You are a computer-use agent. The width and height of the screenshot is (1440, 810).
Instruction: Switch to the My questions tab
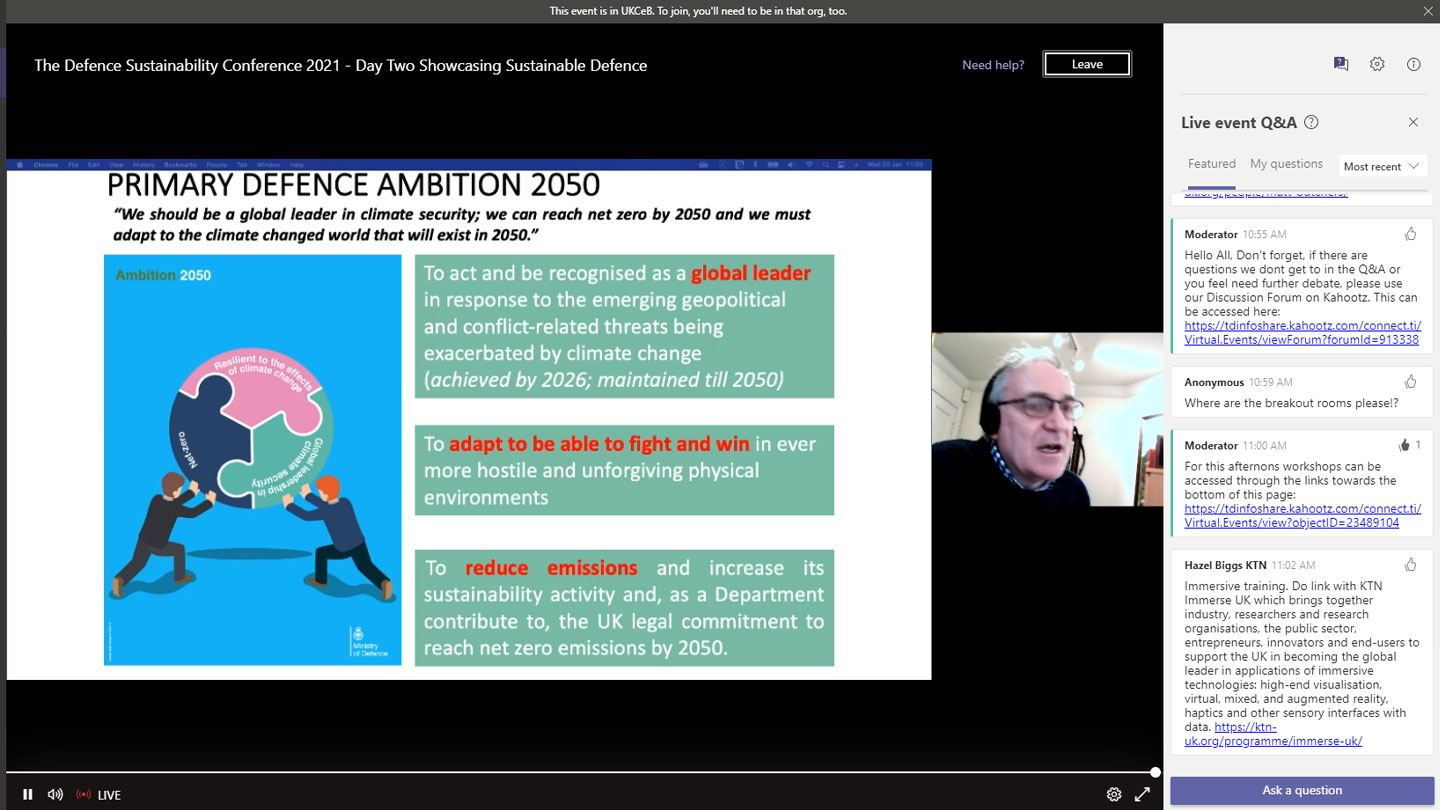coord(1286,164)
